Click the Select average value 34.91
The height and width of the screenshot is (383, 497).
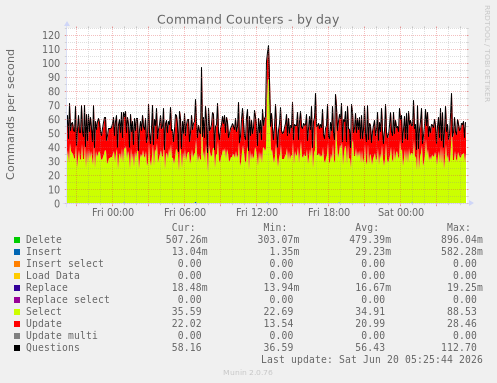coord(370,311)
